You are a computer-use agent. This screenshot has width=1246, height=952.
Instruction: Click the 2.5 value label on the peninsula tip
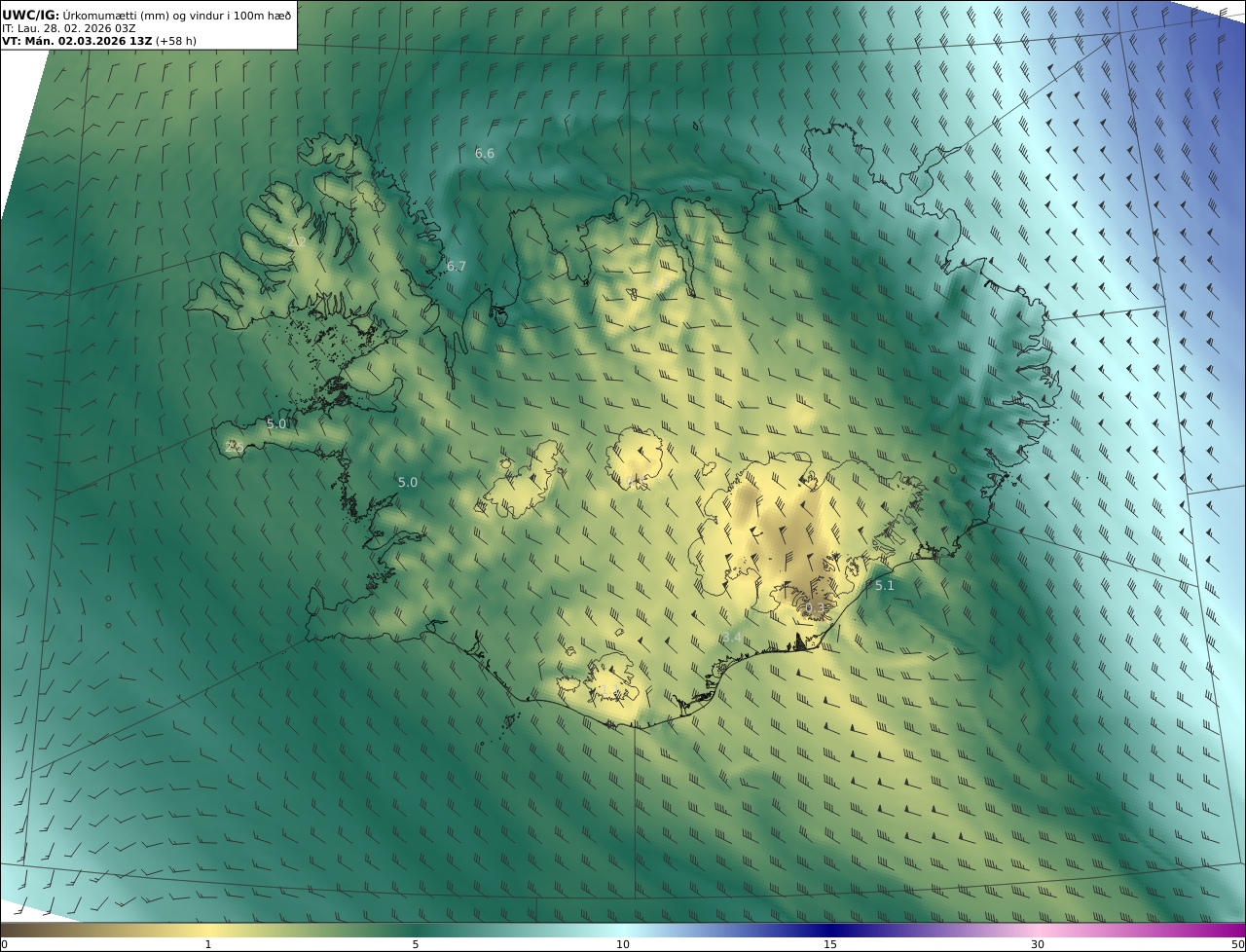click(235, 447)
